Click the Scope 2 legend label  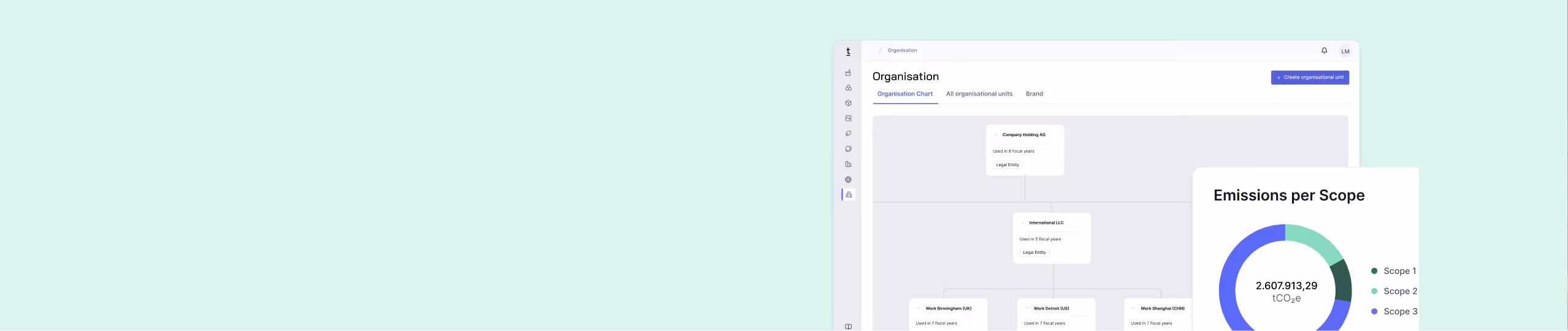[x=1400, y=291]
